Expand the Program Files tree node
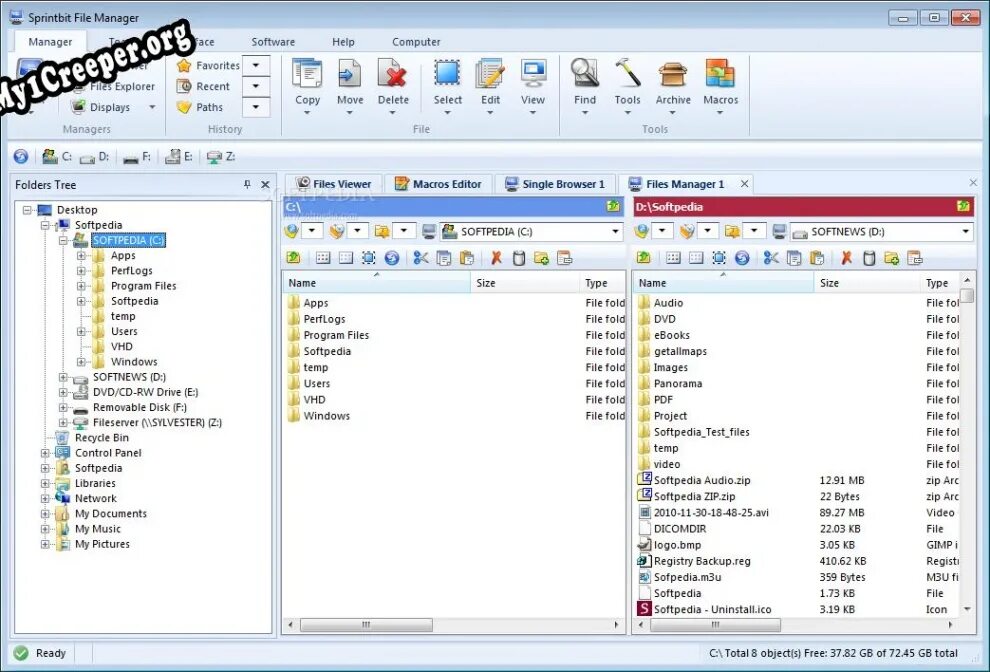 click(x=81, y=285)
